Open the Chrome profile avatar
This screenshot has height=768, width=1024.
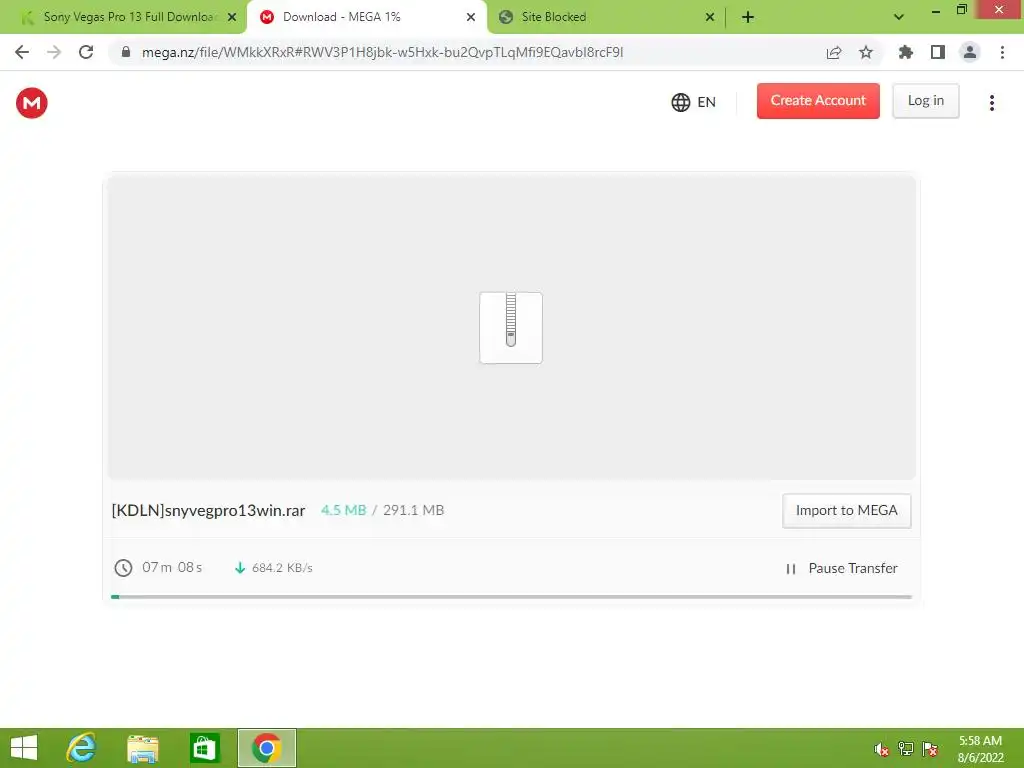point(970,52)
